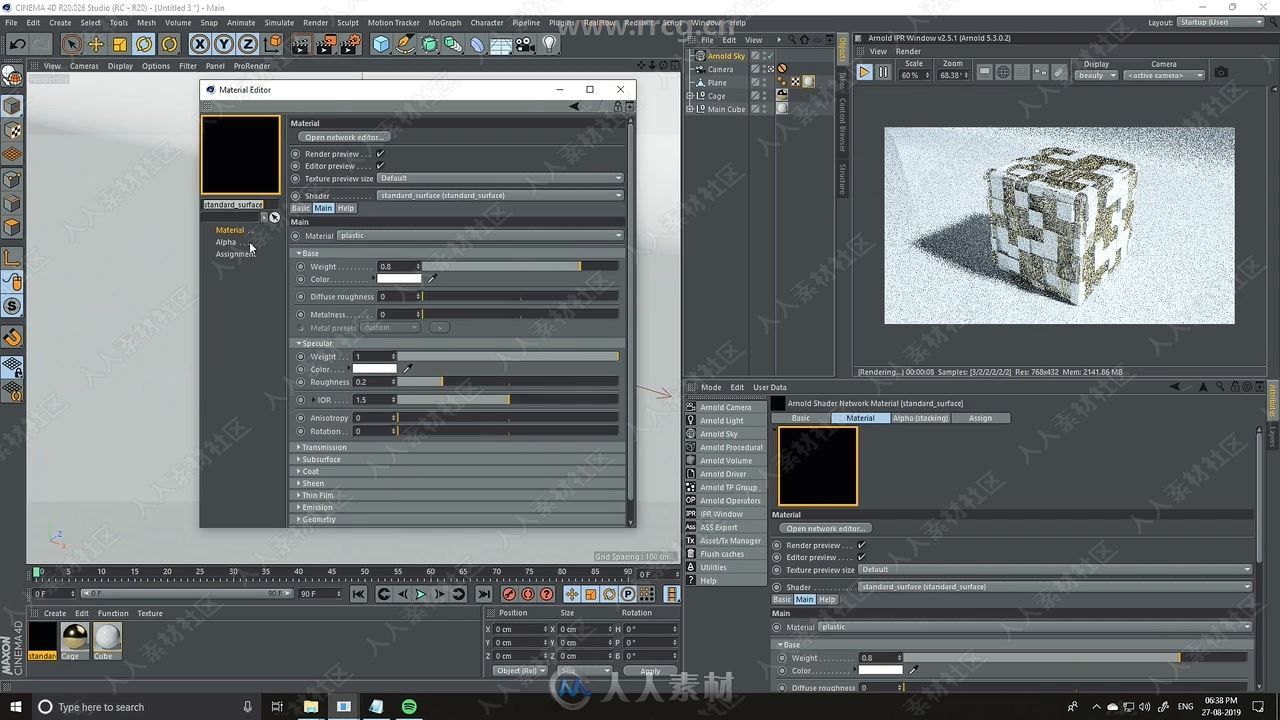Open IPR active camera dropdown
The image size is (1280, 720).
pos(1164,75)
